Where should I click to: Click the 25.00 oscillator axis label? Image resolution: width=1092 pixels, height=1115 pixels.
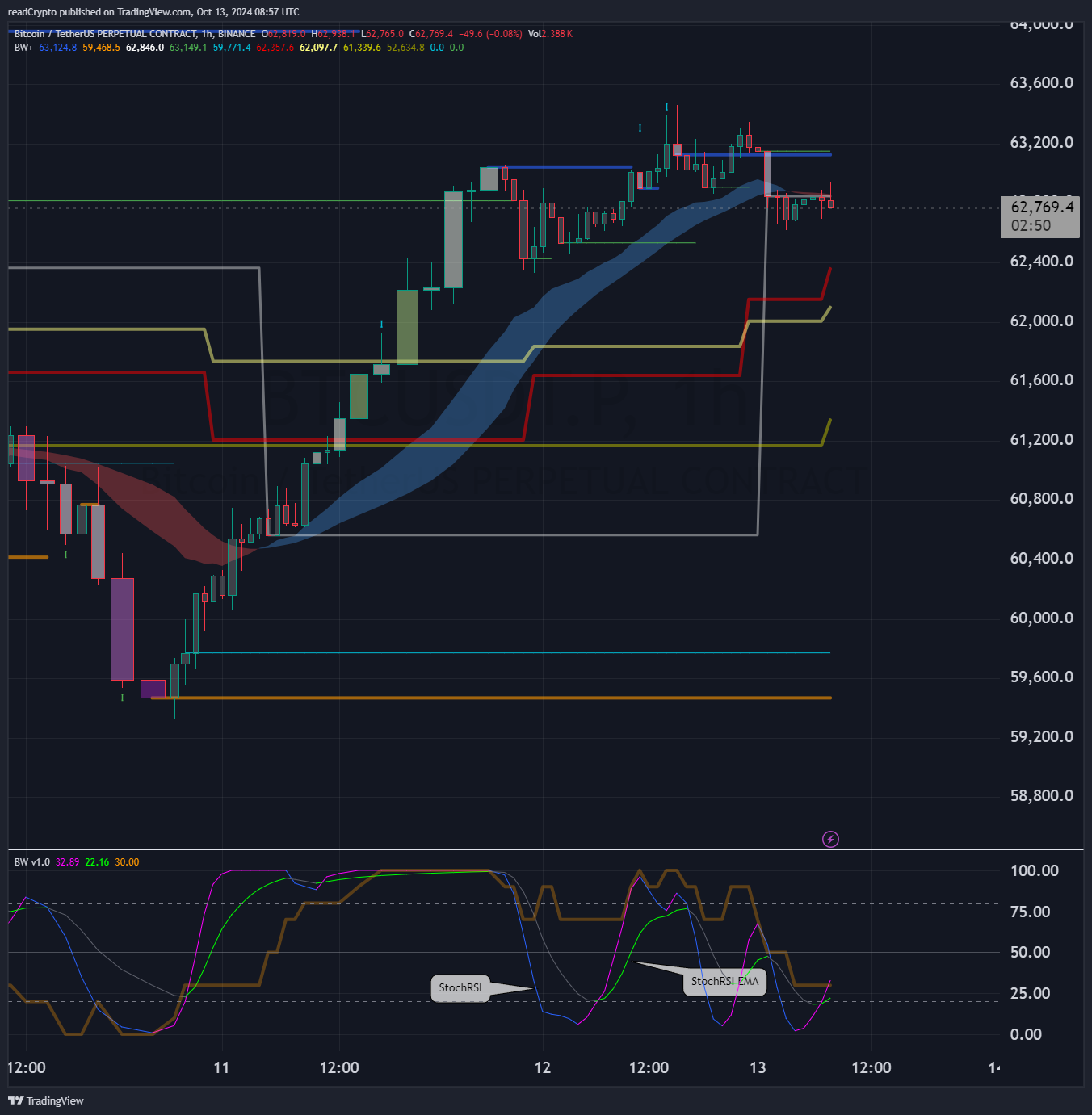[x=1031, y=994]
